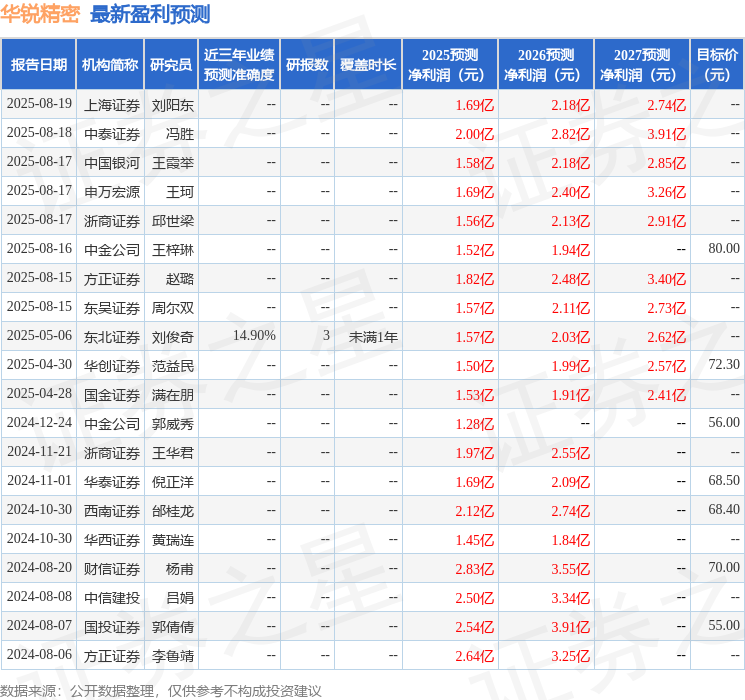Click the 3.25亿 forecast value

click(570, 656)
